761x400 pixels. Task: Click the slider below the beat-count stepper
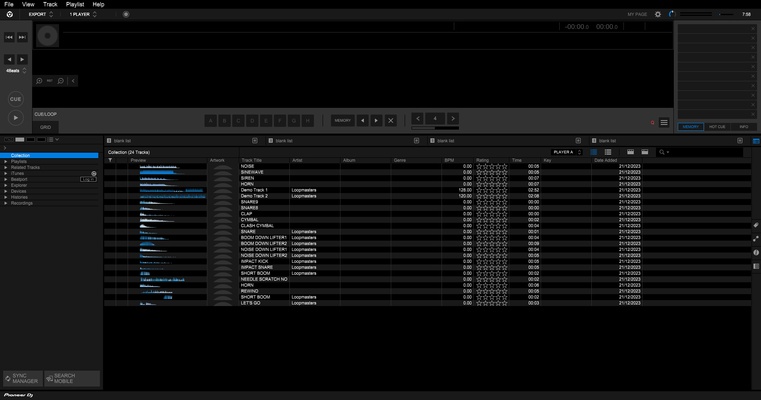click(435, 128)
